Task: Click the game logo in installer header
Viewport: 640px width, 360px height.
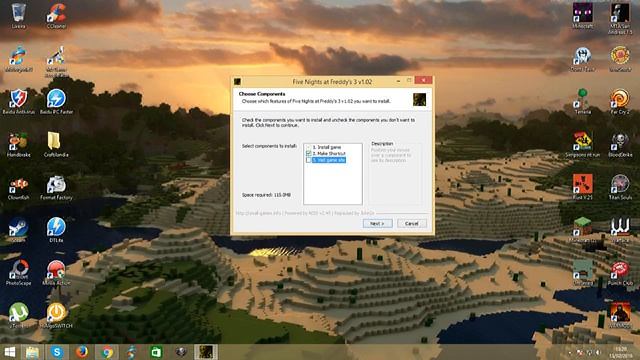Action: tap(419, 99)
